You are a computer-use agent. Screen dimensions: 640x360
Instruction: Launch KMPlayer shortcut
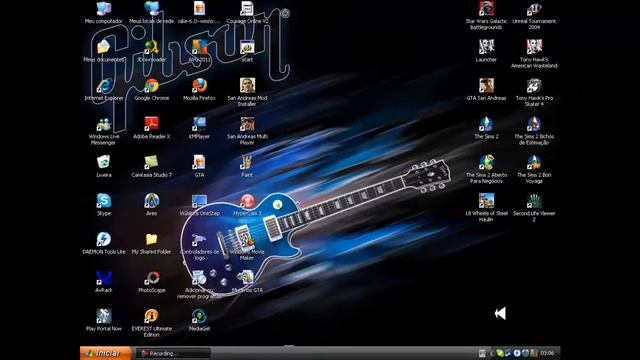point(199,124)
